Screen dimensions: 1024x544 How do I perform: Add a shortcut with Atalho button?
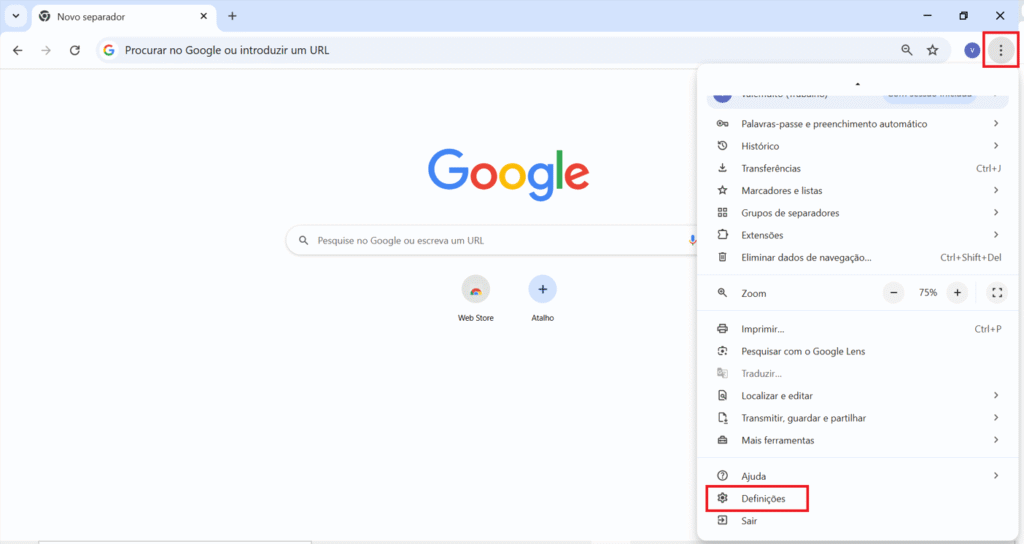[542, 298]
